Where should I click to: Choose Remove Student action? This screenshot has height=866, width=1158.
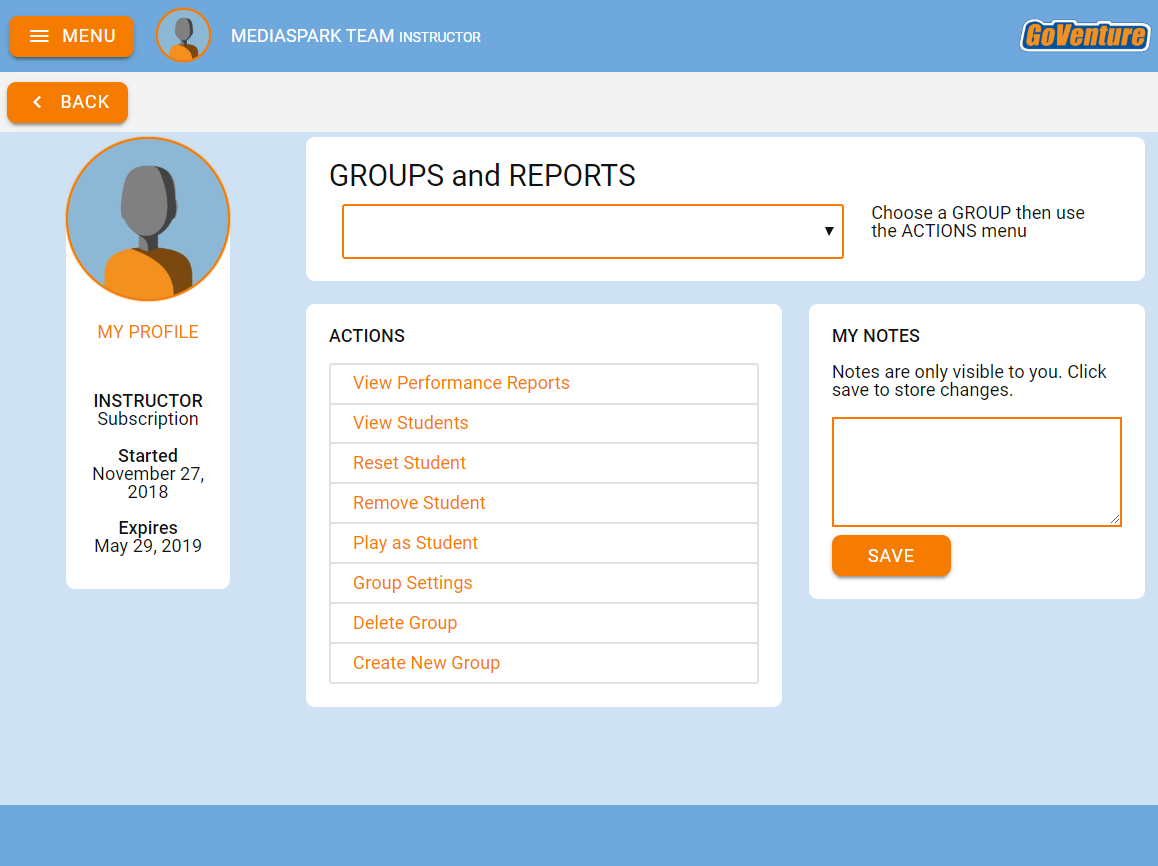click(544, 503)
